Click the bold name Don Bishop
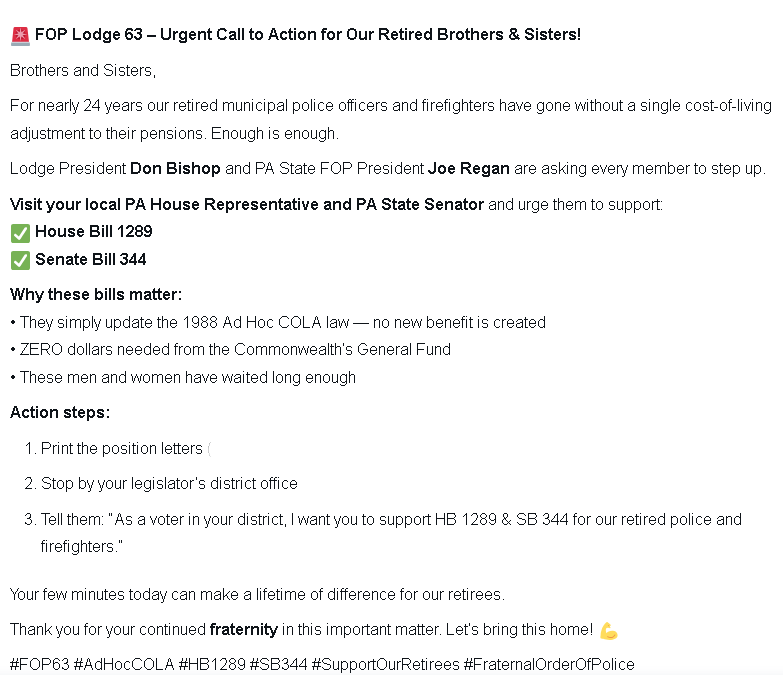This screenshot has height=675, width=783. tap(175, 169)
